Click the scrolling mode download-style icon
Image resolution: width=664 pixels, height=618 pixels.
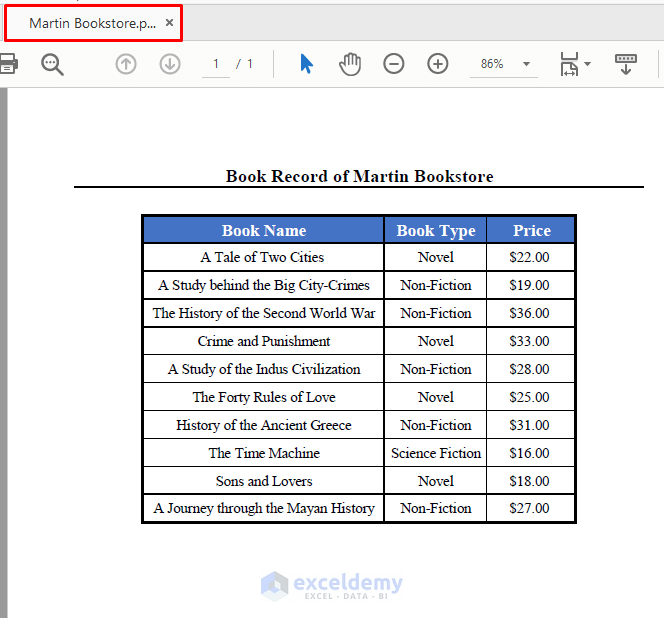[625, 64]
